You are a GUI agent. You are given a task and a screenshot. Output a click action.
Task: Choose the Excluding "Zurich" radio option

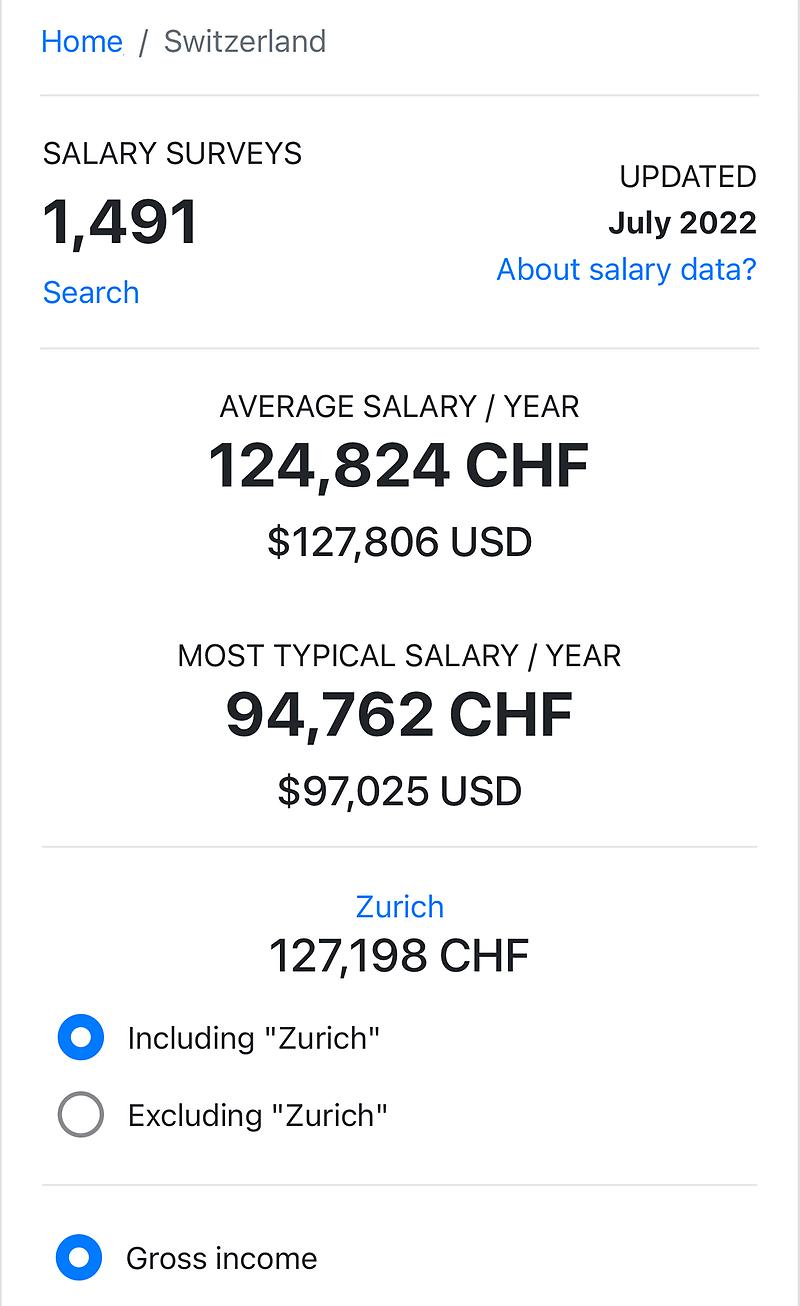pyautogui.click(x=81, y=1114)
